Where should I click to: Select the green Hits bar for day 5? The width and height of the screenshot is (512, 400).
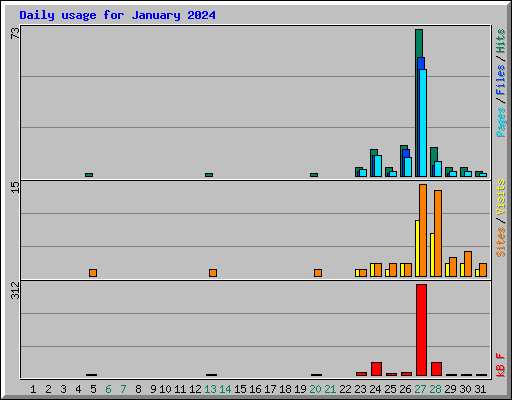tap(89, 175)
